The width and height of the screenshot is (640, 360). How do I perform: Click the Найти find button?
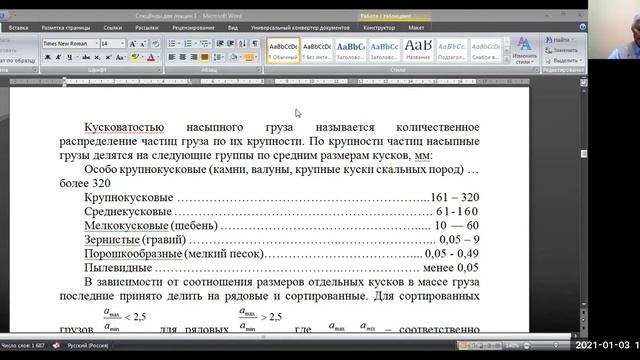click(560, 40)
